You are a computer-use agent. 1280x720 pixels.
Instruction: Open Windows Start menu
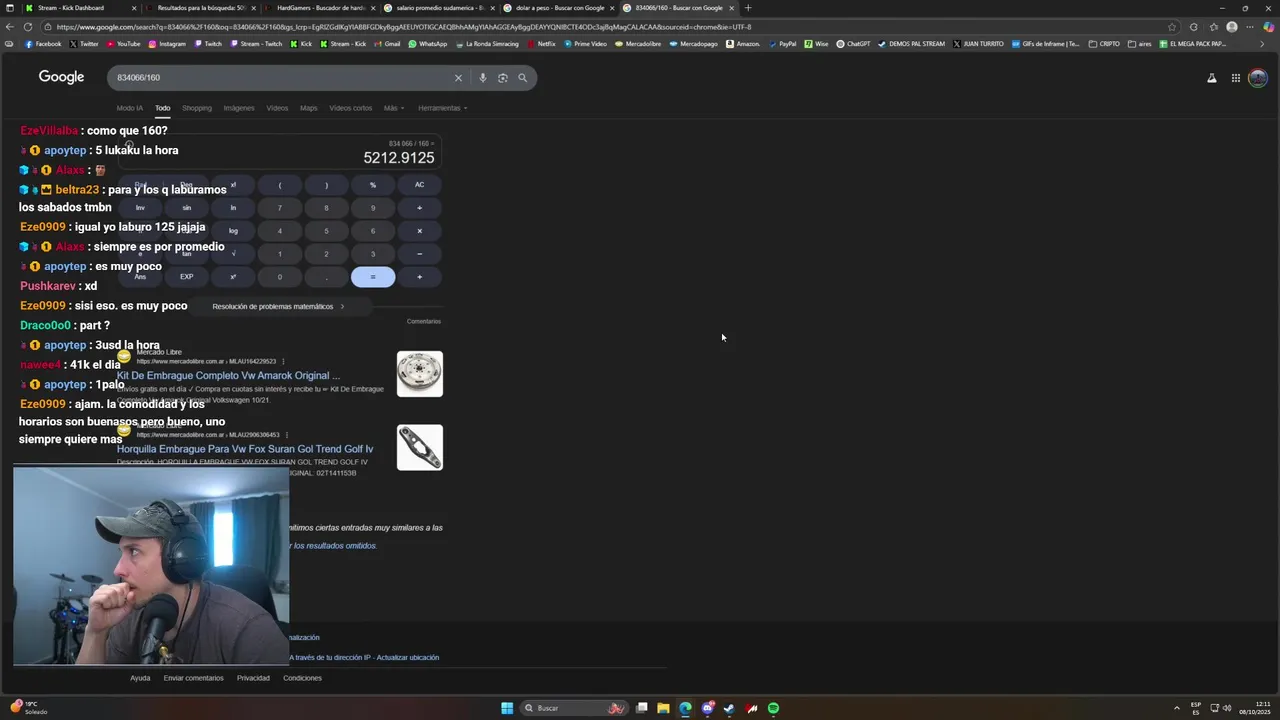tap(507, 708)
